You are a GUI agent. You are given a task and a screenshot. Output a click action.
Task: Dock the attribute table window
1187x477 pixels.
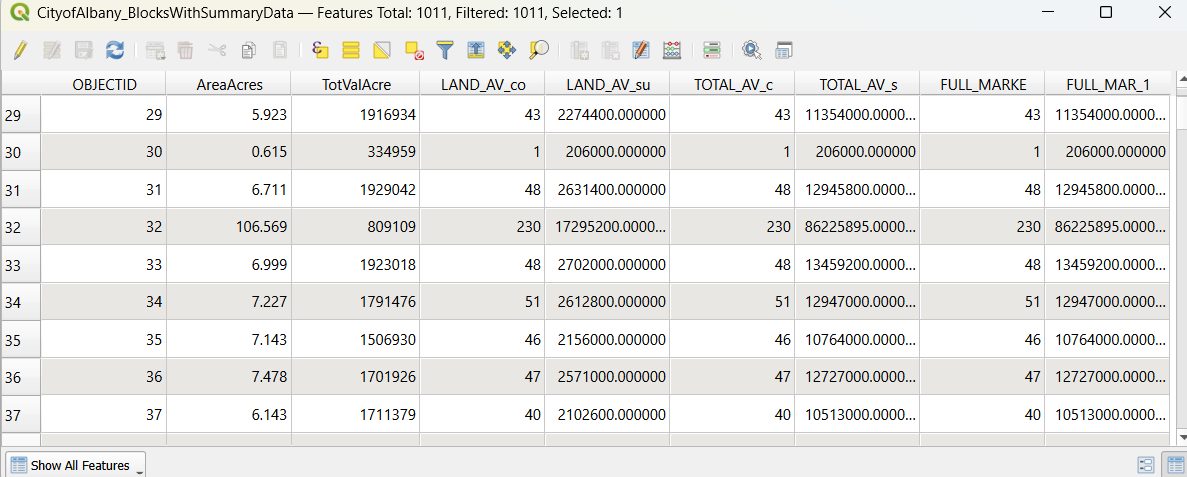pyautogui.click(x=784, y=50)
